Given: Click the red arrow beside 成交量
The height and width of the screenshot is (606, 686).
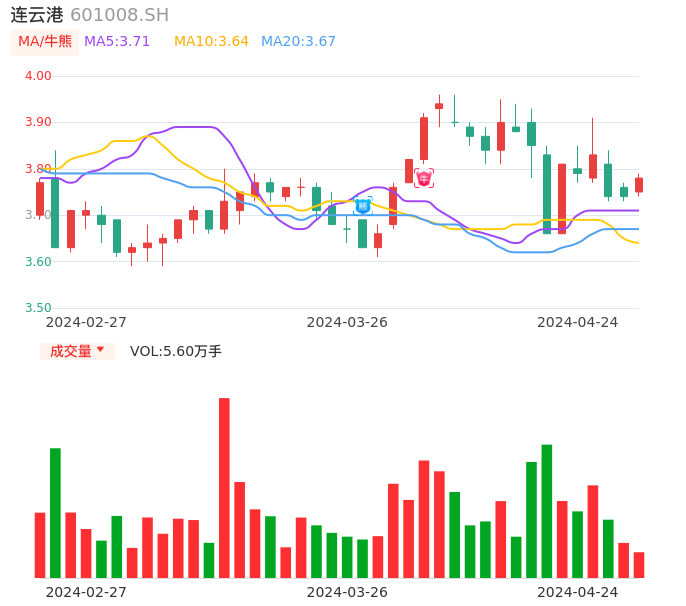Looking at the screenshot, I should coord(100,350).
